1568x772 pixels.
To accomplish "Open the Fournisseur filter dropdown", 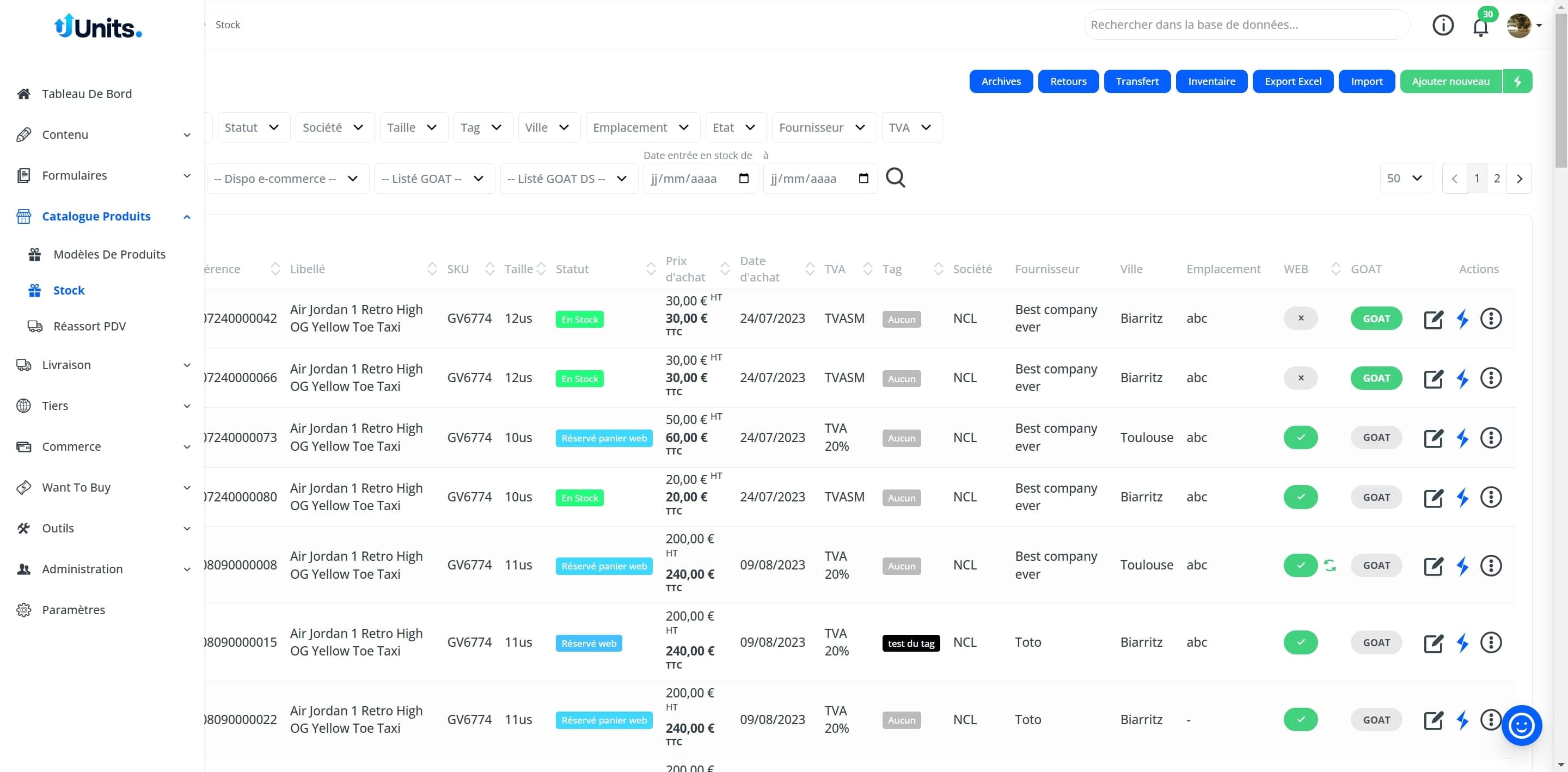I will [x=824, y=128].
